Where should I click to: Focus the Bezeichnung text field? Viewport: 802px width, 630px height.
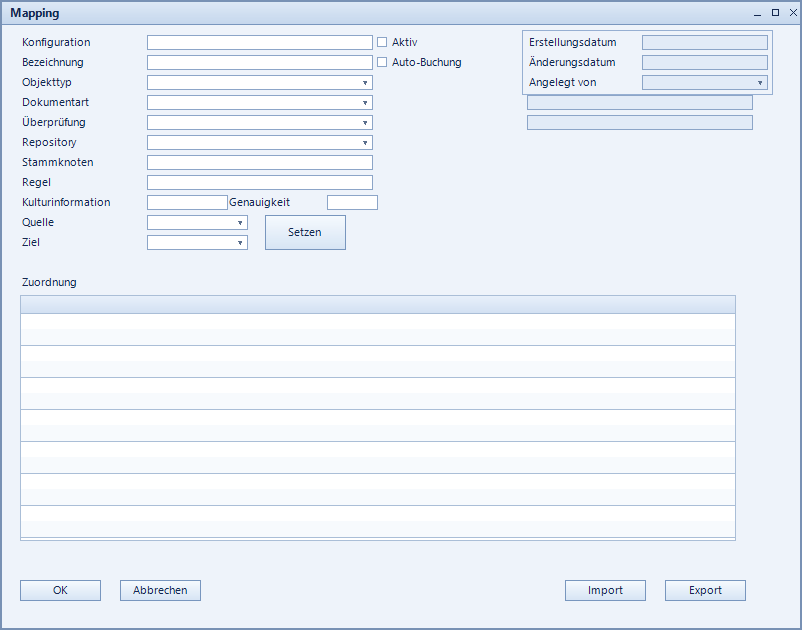(x=260, y=62)
